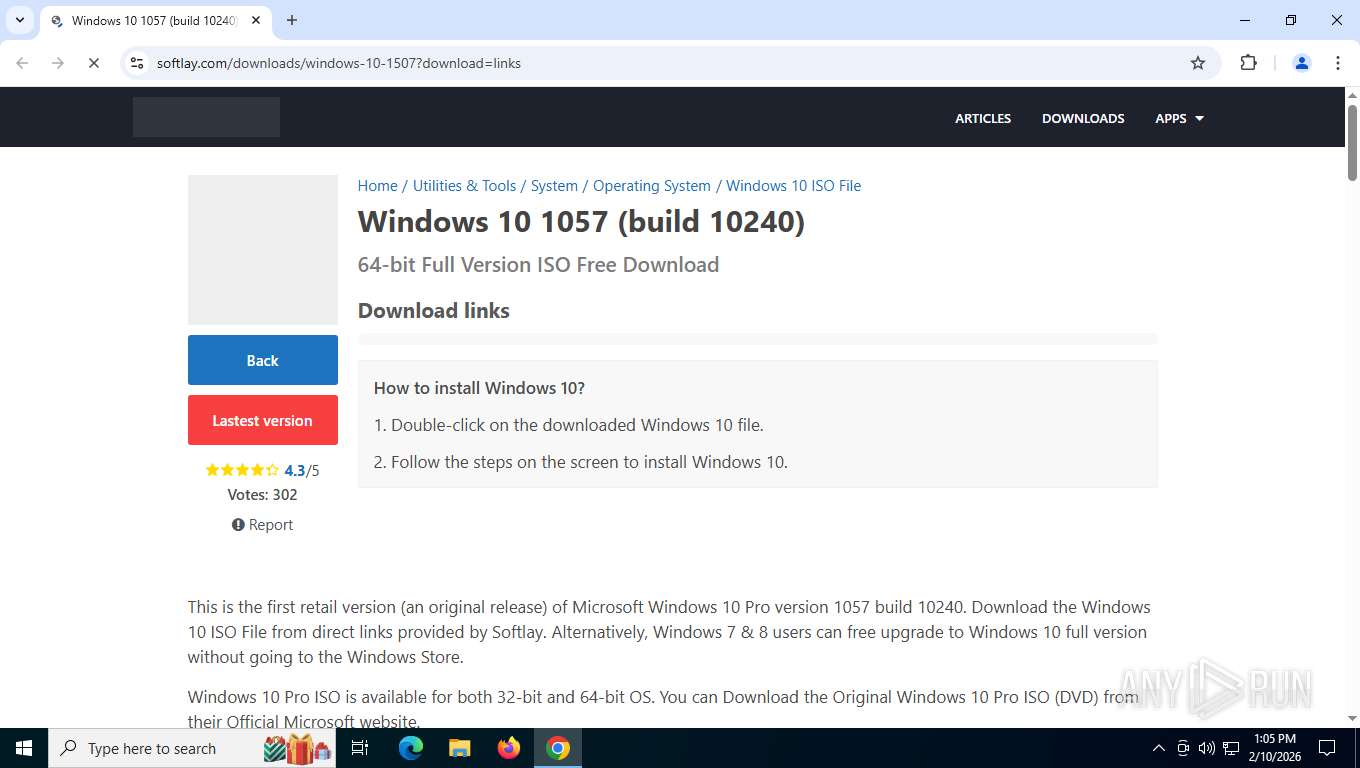Launch Microsoft Edge from the taskbar

click(411, 748)
